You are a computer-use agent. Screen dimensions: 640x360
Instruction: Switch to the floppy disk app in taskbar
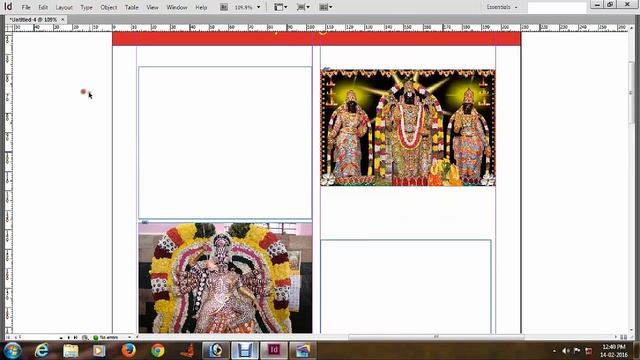point(244,350)
